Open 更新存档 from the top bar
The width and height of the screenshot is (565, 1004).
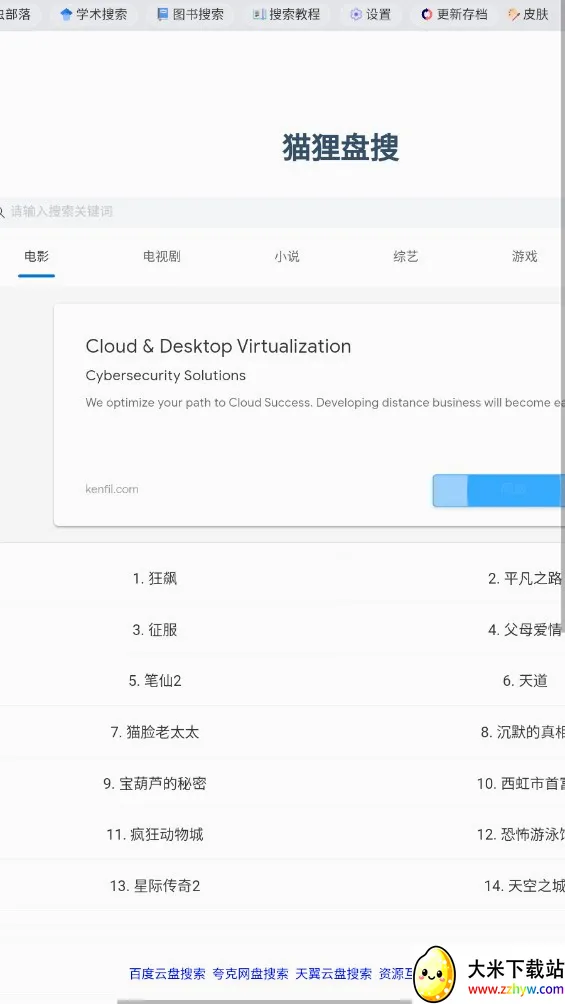pyautogui.click(x=454, y=14)
